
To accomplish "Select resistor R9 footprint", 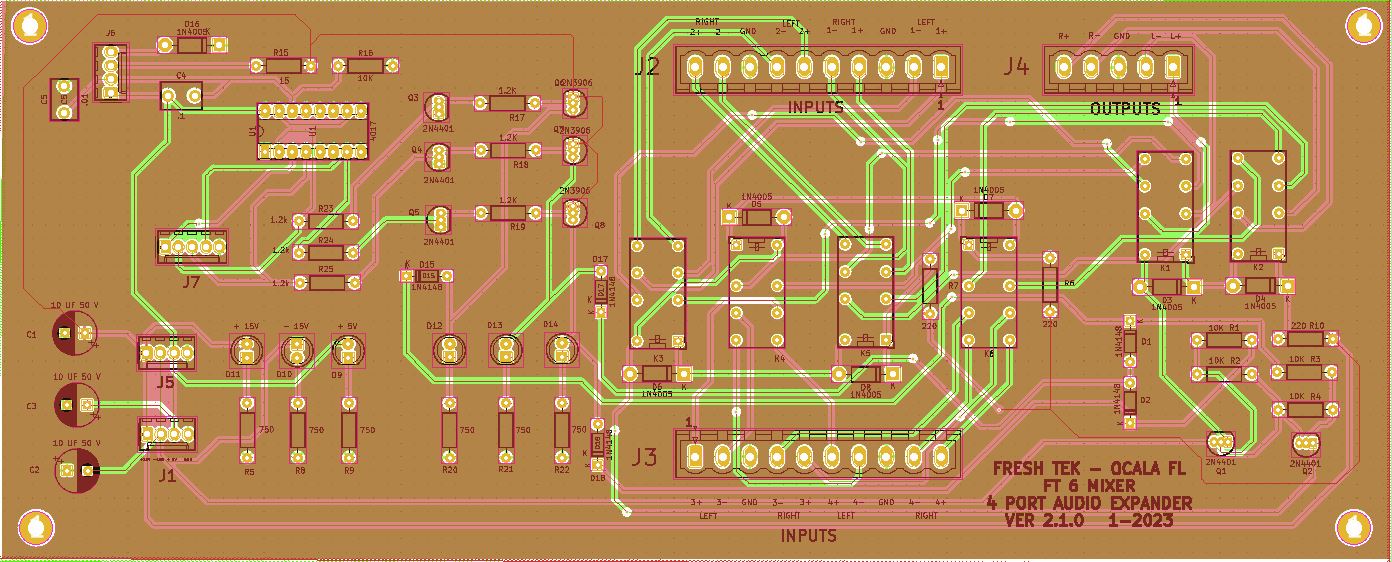I will [349, 430].
